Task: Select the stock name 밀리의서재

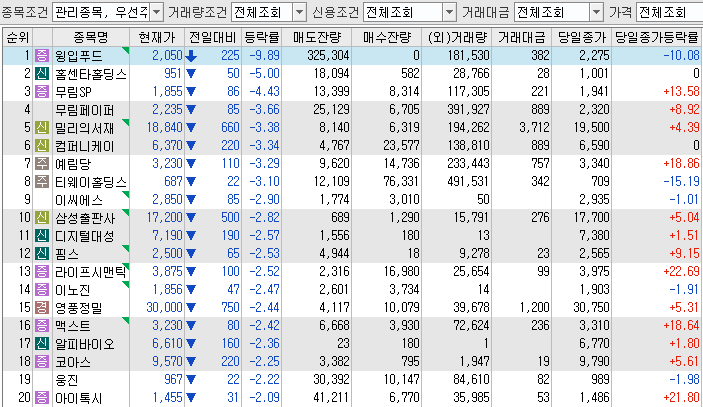Action: 84,128
